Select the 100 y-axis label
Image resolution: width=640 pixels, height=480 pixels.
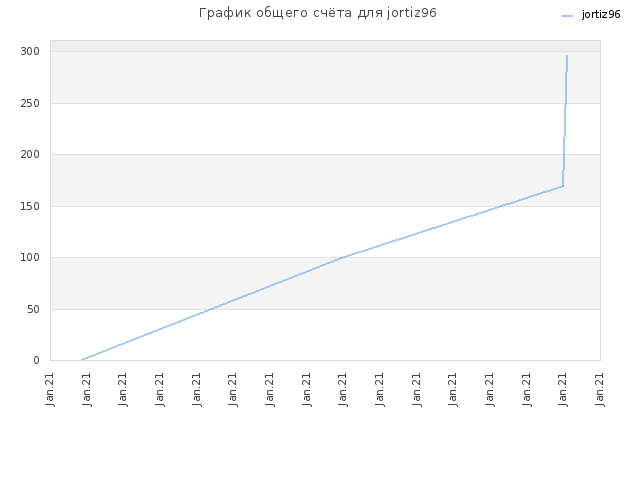click(30, 258)
